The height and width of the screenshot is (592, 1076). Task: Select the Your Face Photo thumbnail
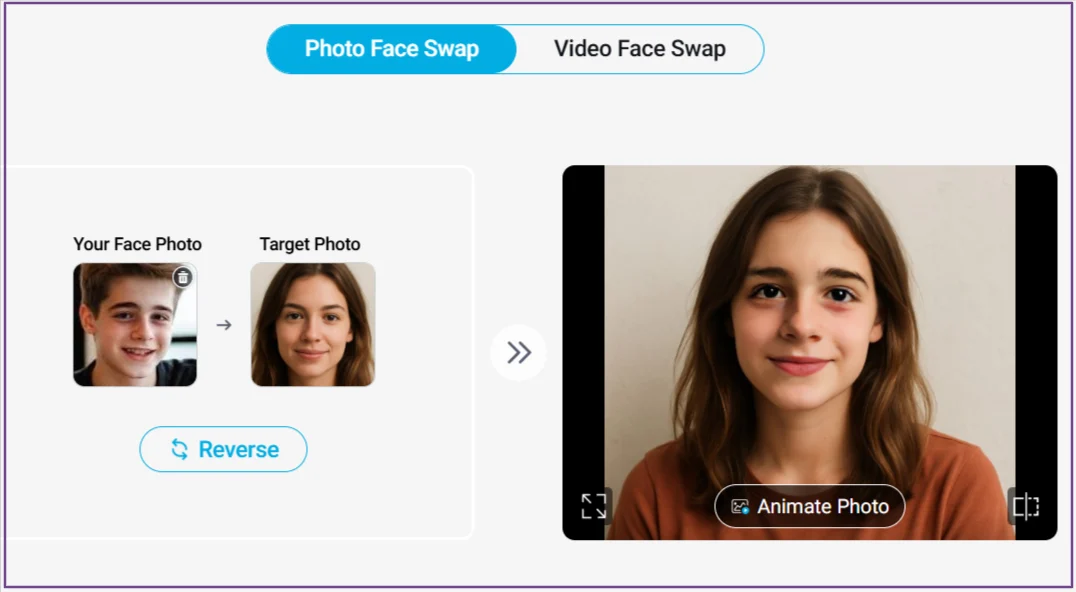pyautogui.click(x=135, y=325)
